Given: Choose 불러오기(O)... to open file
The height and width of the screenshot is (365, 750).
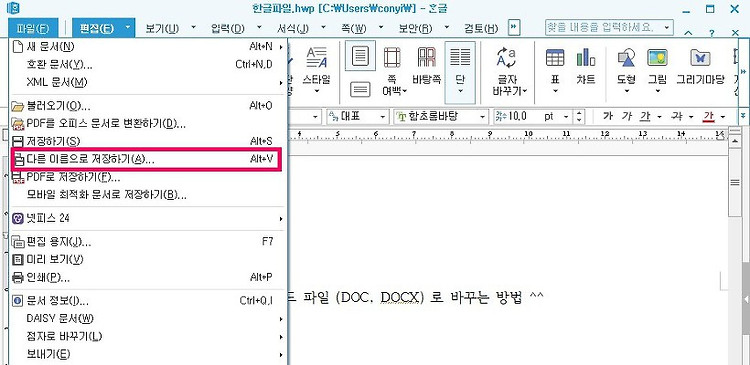Looking at the screenshot, I should 148,106.
